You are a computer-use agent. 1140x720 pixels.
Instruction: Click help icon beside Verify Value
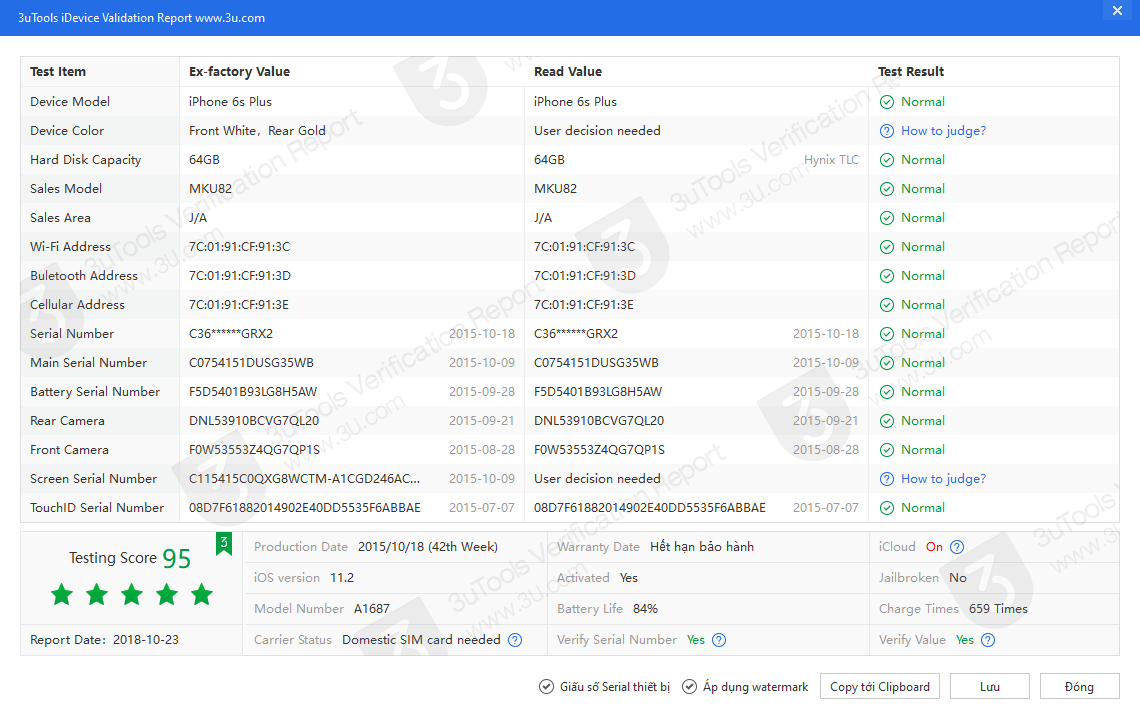(987, 640)
